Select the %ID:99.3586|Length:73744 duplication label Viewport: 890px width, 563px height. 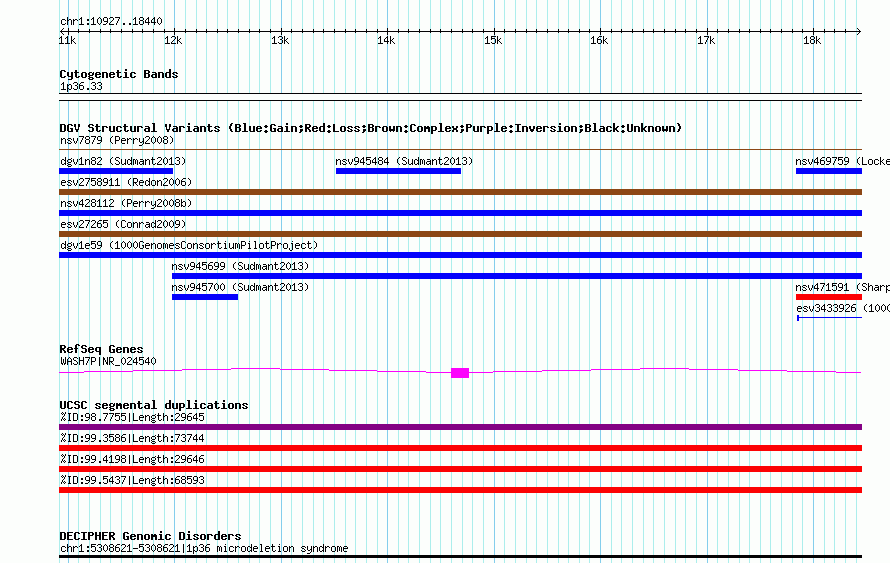[132, 438]
